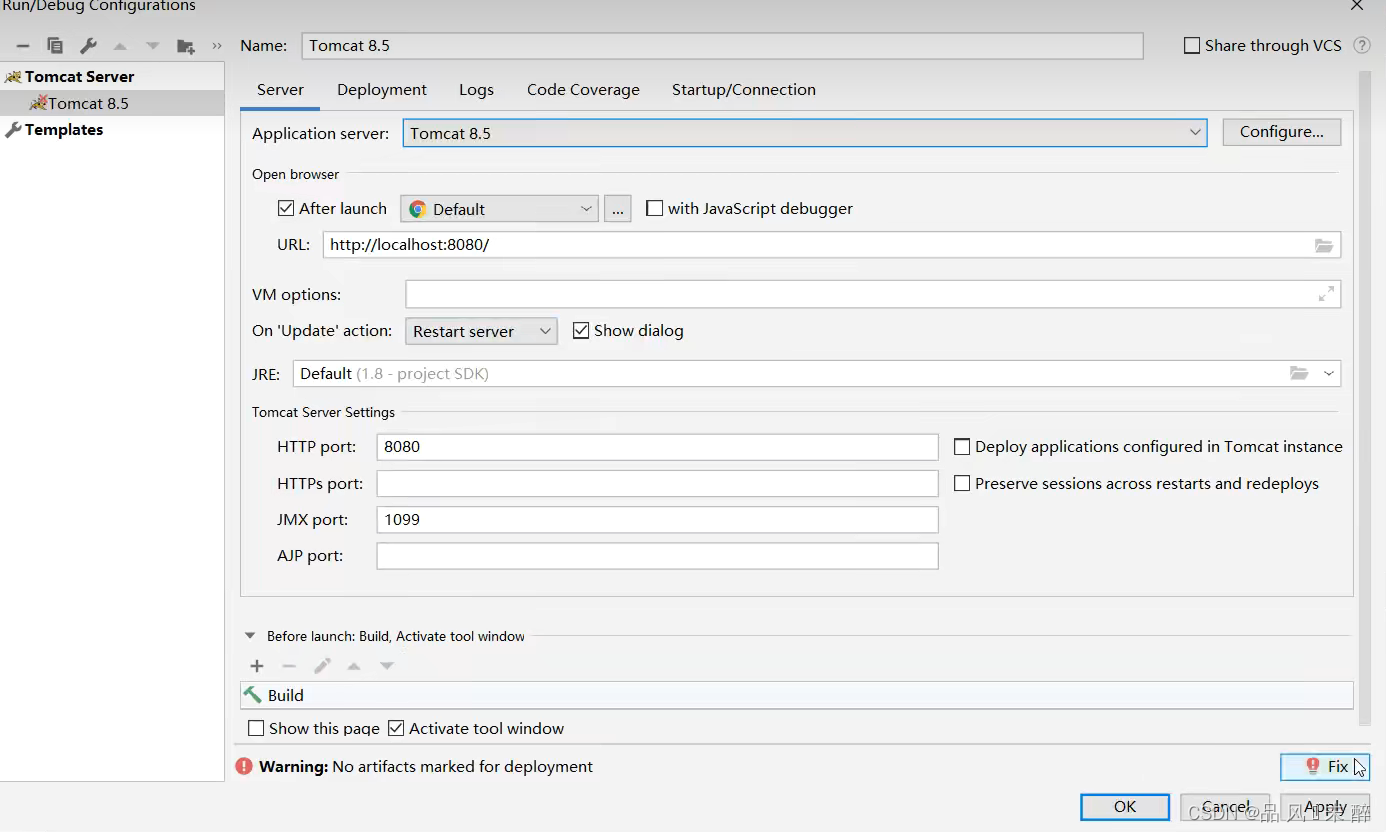The height and width of the screenshot is (832, 1386).
Task: Expand the VM options field with arrows icon
Action: click(1326, 294)
